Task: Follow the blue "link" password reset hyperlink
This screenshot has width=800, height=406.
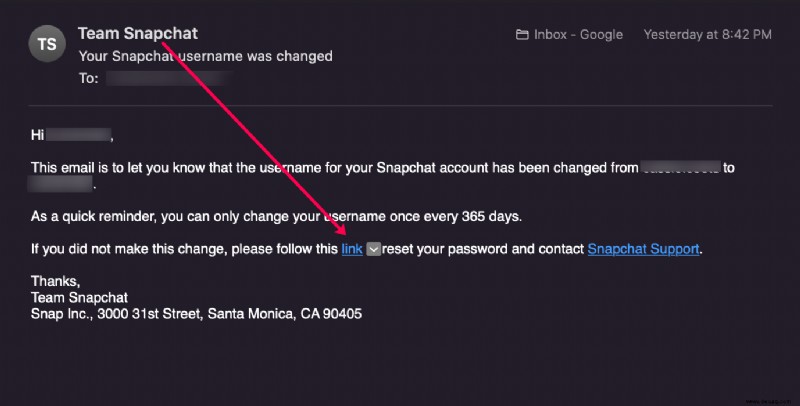Action: click(352, 249)
